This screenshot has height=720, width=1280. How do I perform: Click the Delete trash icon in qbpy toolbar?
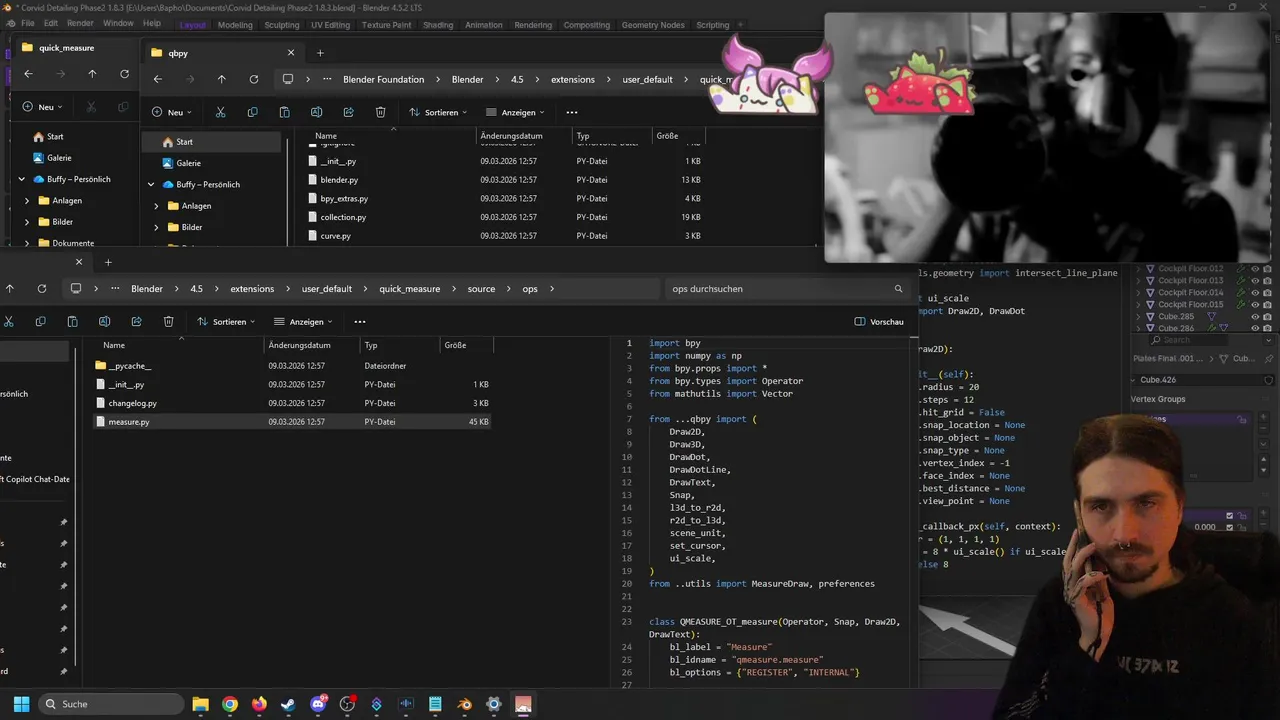[380, 112]
